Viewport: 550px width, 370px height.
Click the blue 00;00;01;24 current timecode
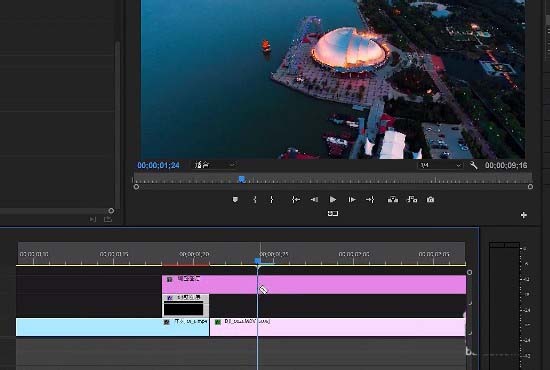point(158,165)
